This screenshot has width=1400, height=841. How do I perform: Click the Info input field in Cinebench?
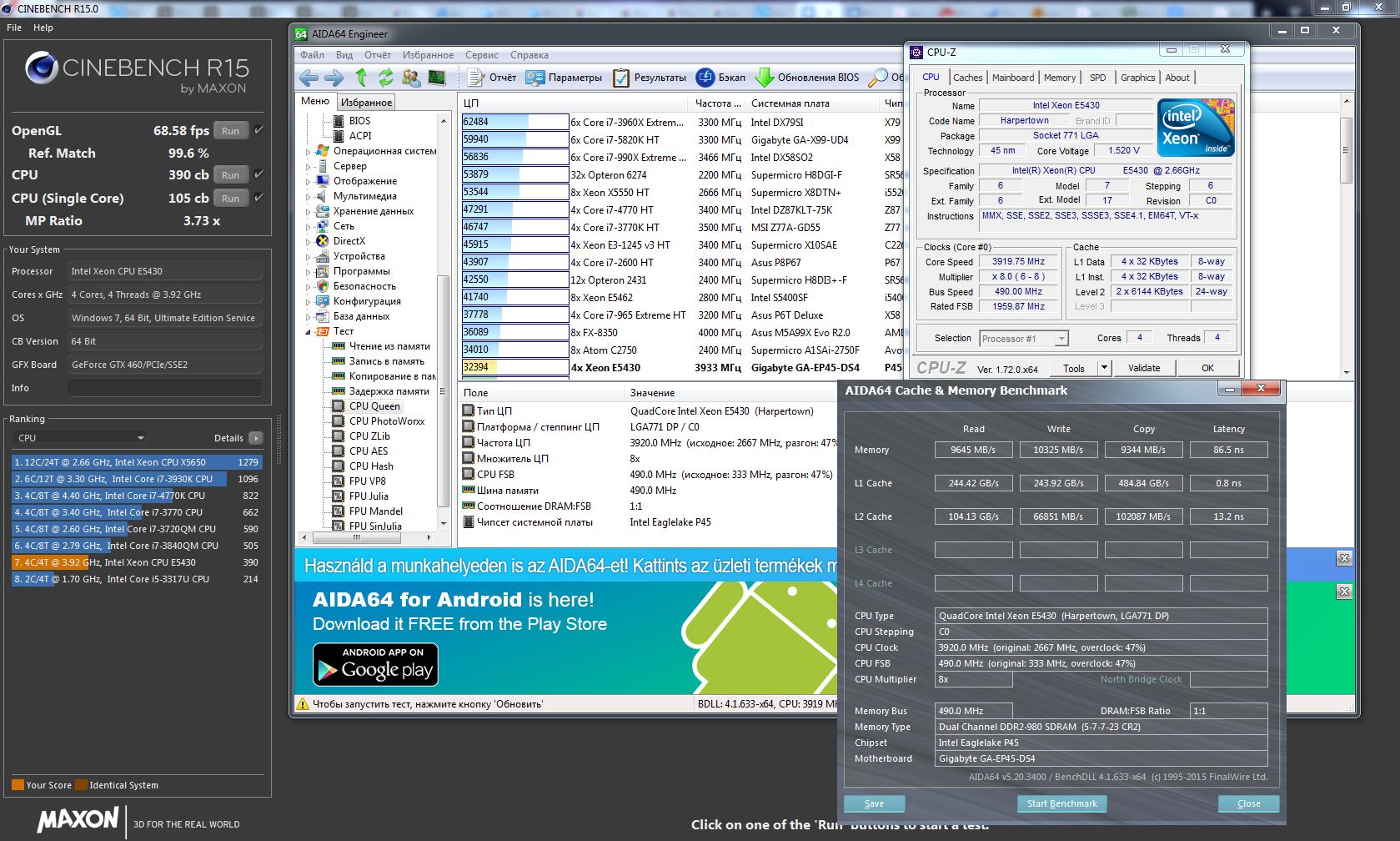[x=165, y=388]
